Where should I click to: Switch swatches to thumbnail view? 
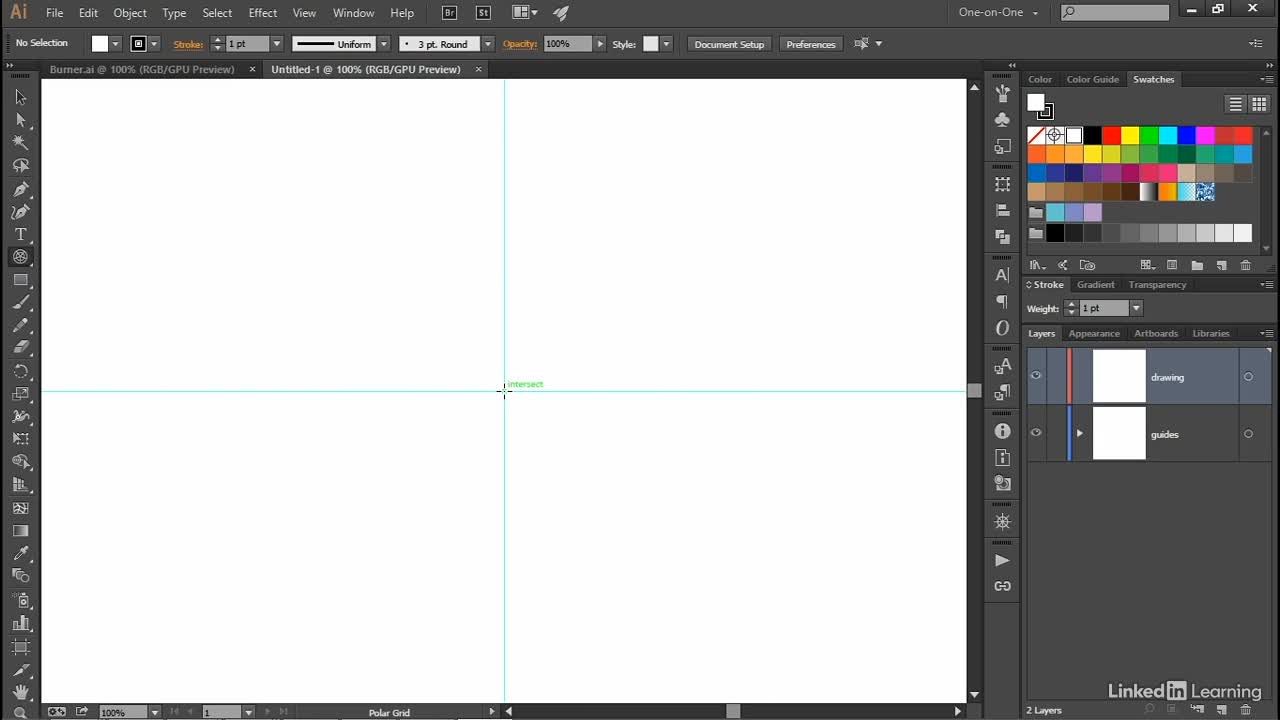tap(1259, 104)
